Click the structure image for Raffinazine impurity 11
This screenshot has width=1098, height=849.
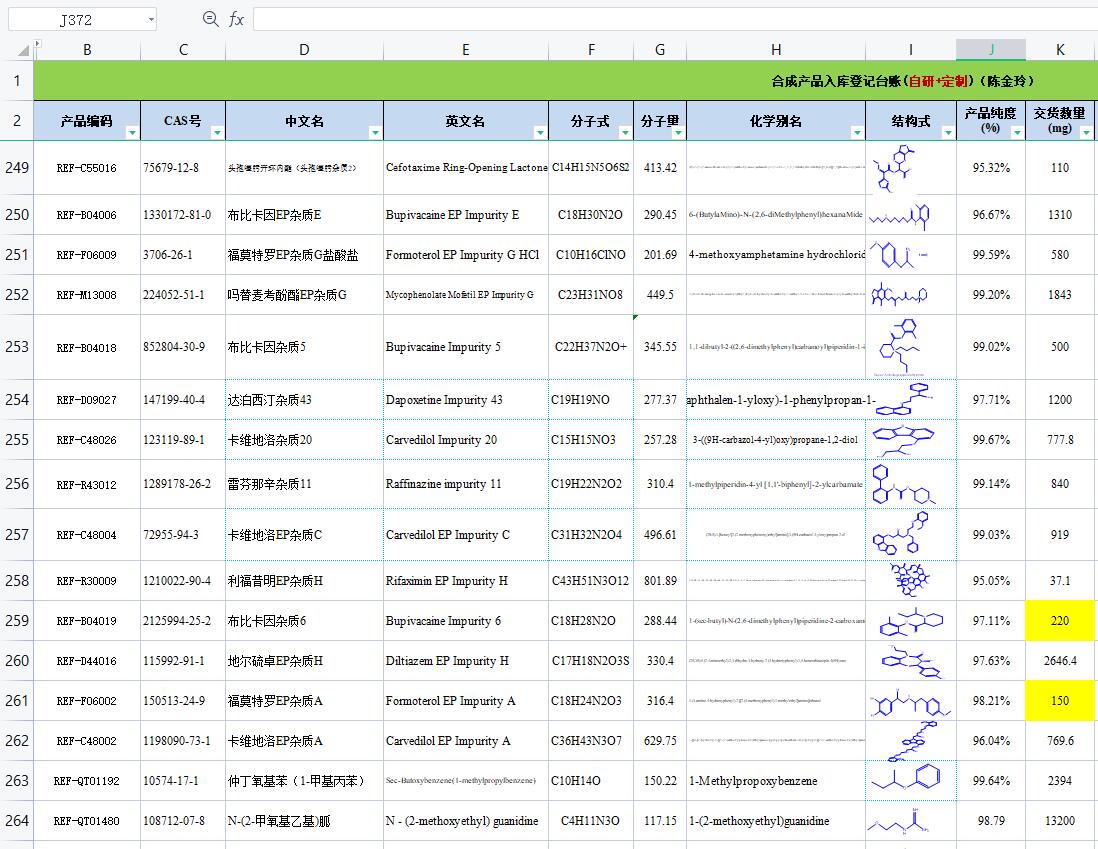coord(904,484)
